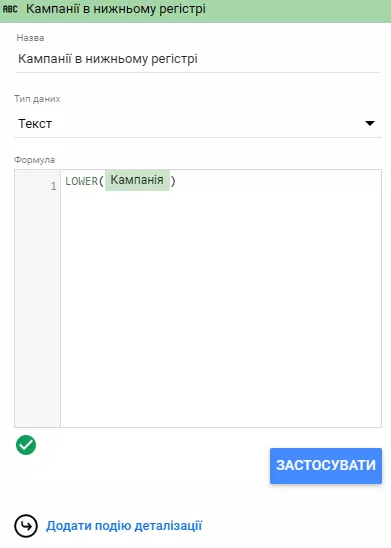Viewport: 391px width, 548px height.
Task: Click the LOWER function text in formula
Action: pos(81,181)
